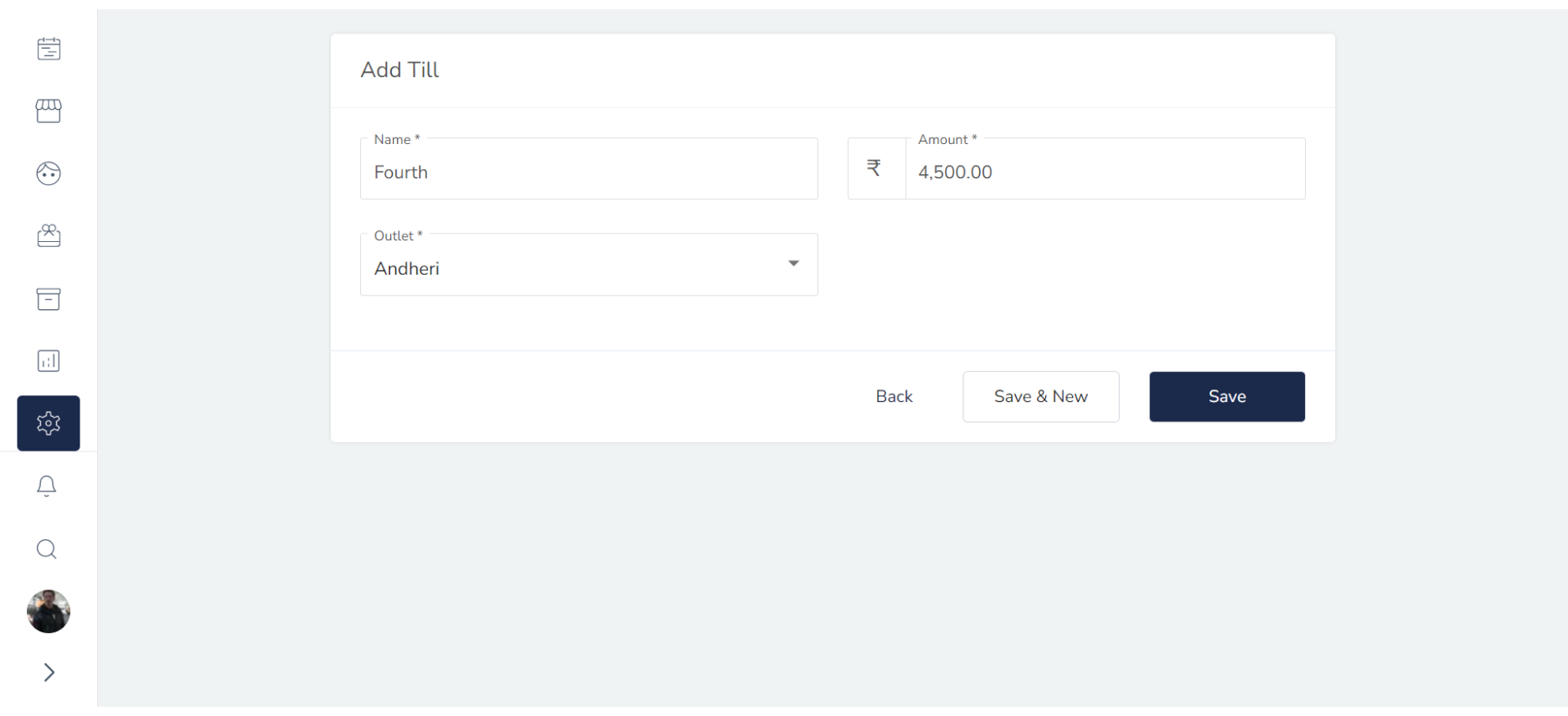Viewport: 1568px width, 716px height.
Task: Open the reports chart sidebar icon
Action: (49, 361)
